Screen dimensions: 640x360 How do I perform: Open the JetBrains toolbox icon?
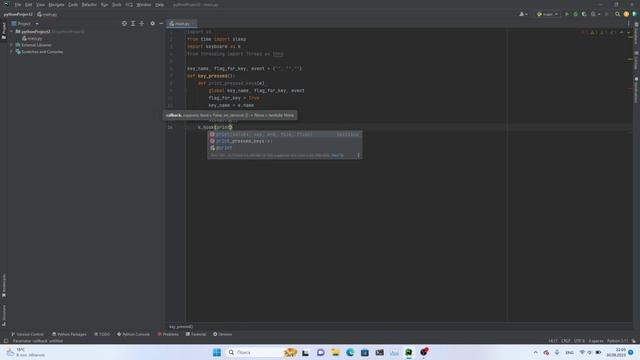pos(634,14)
